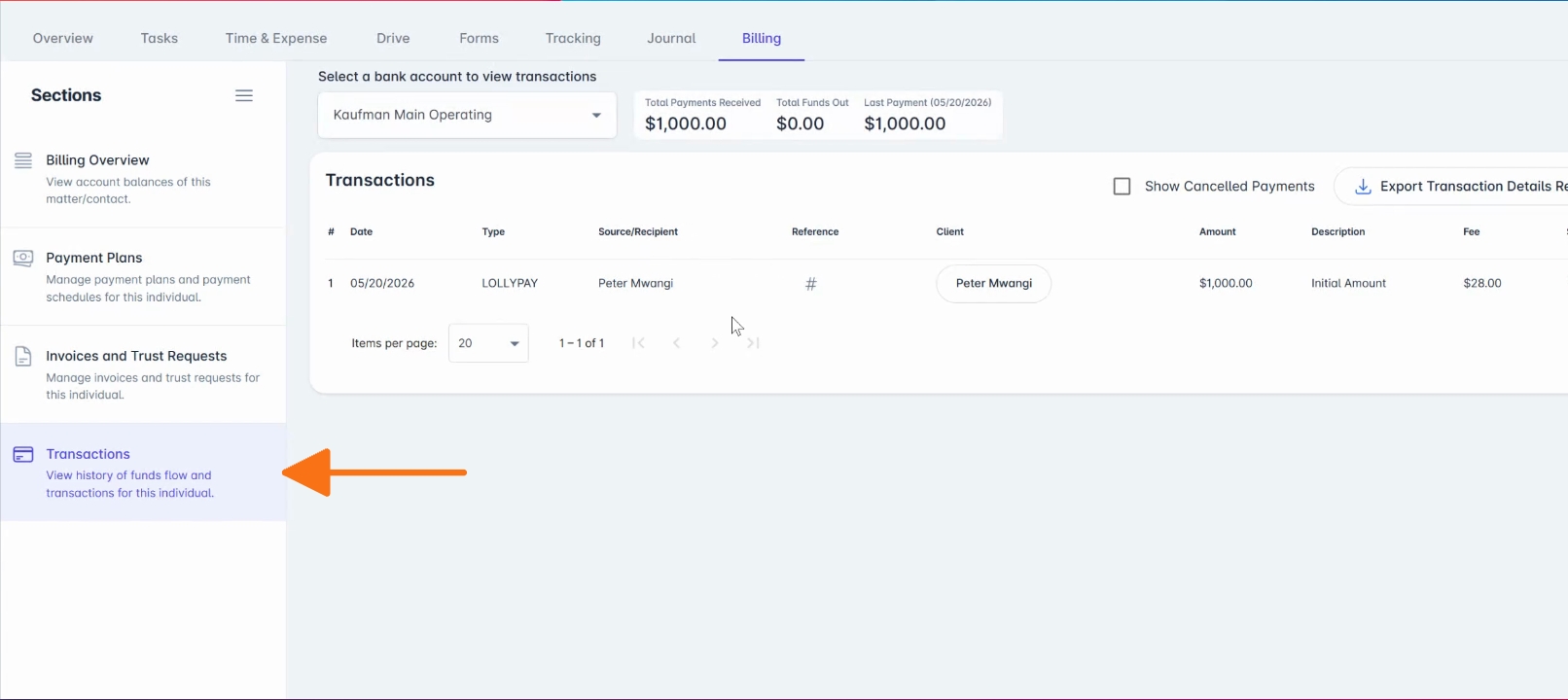Enable Show Cancelled Payments checkbox
1568x700 pixels.
coord(1122,187)
